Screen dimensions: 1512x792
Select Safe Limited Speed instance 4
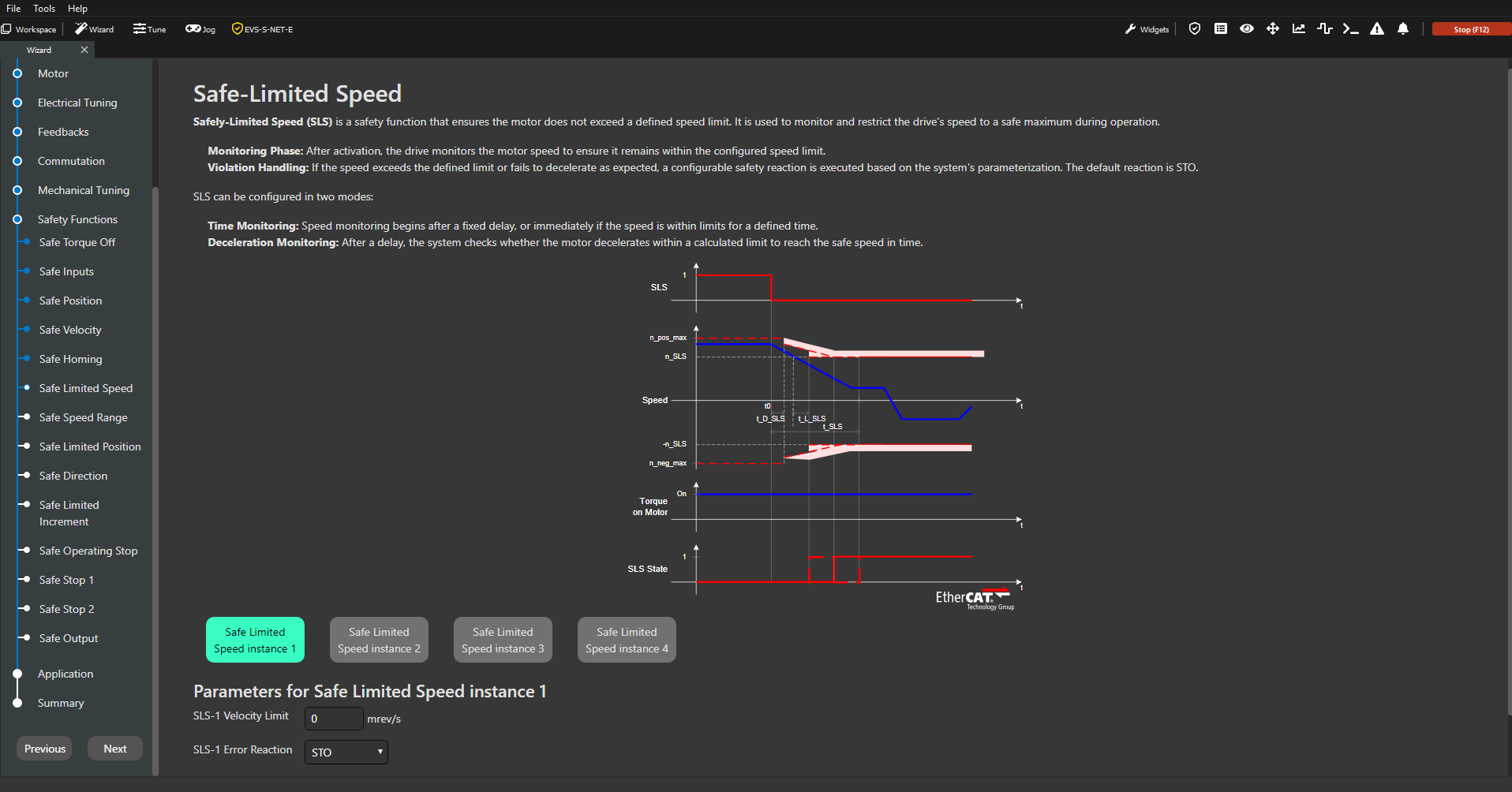click(x=627, y=640)
